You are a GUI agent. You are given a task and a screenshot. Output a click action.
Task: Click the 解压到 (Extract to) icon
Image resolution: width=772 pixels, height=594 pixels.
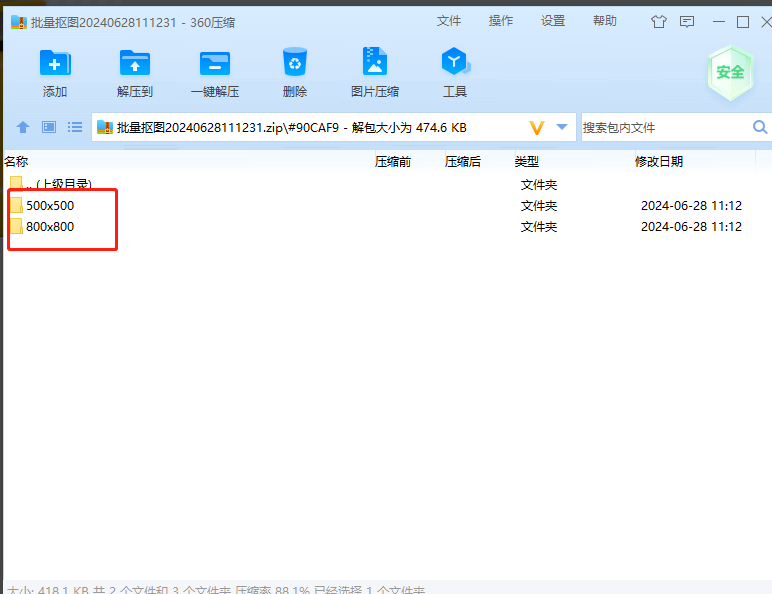135,63
